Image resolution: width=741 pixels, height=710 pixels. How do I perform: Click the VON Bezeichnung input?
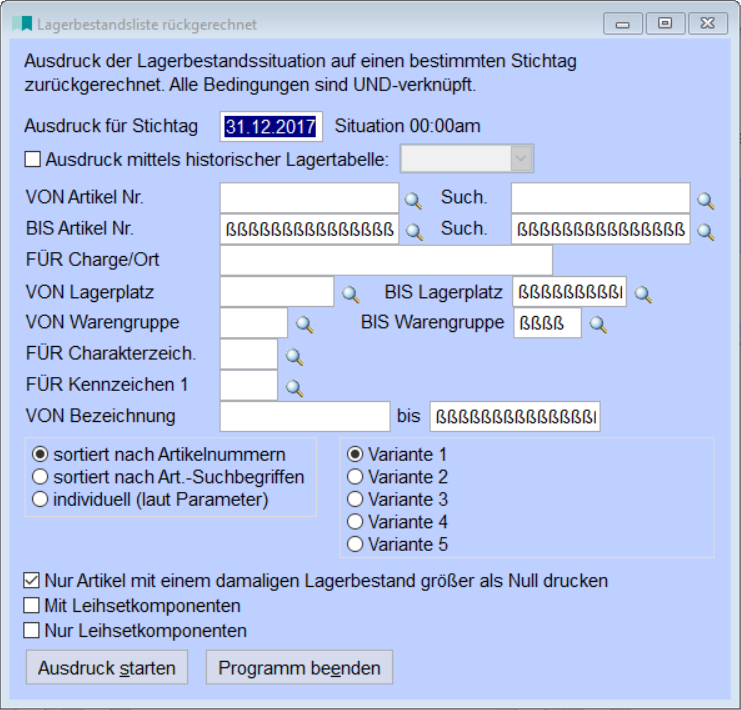click(x=305, y=416)
